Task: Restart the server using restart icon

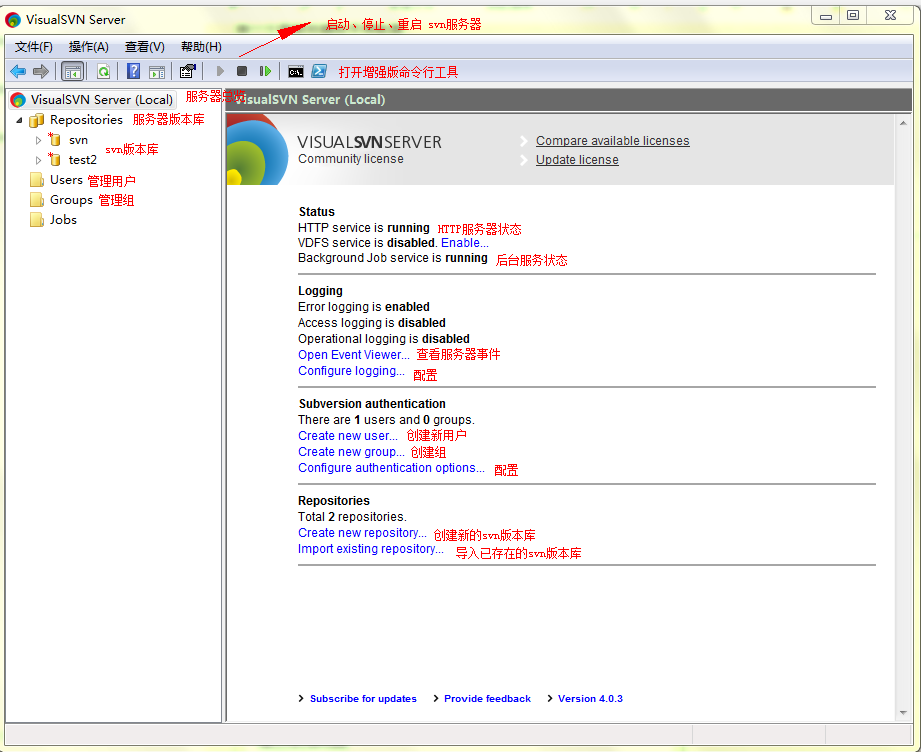Action: pyautogui.click(x=265, y=71)
